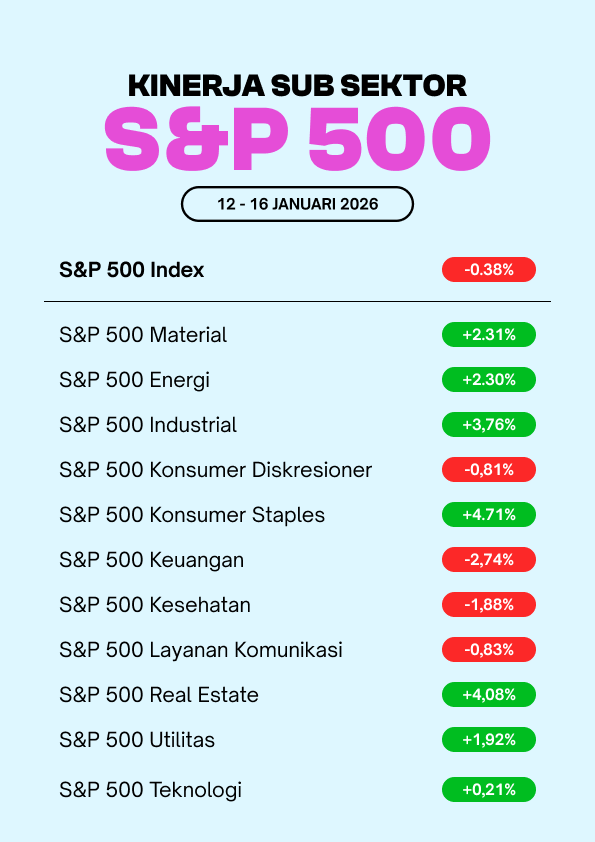
Task: Select the -2,74% Keuangan badge
Action: click(489, 560)
